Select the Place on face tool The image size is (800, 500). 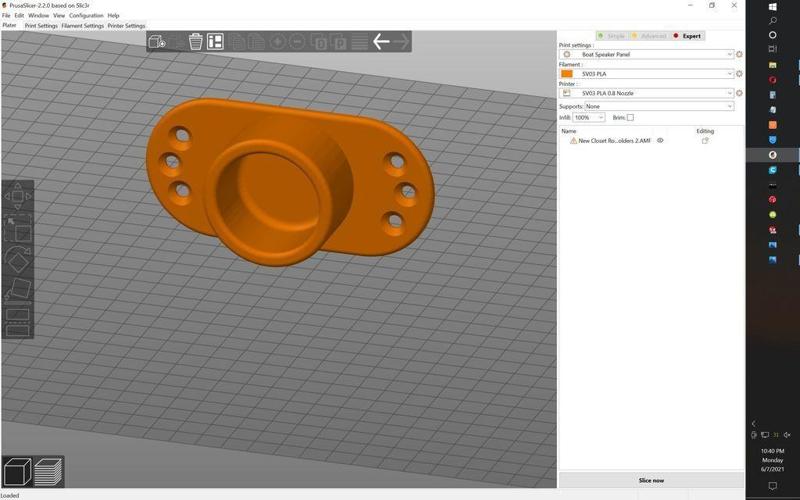pos(18,290)
